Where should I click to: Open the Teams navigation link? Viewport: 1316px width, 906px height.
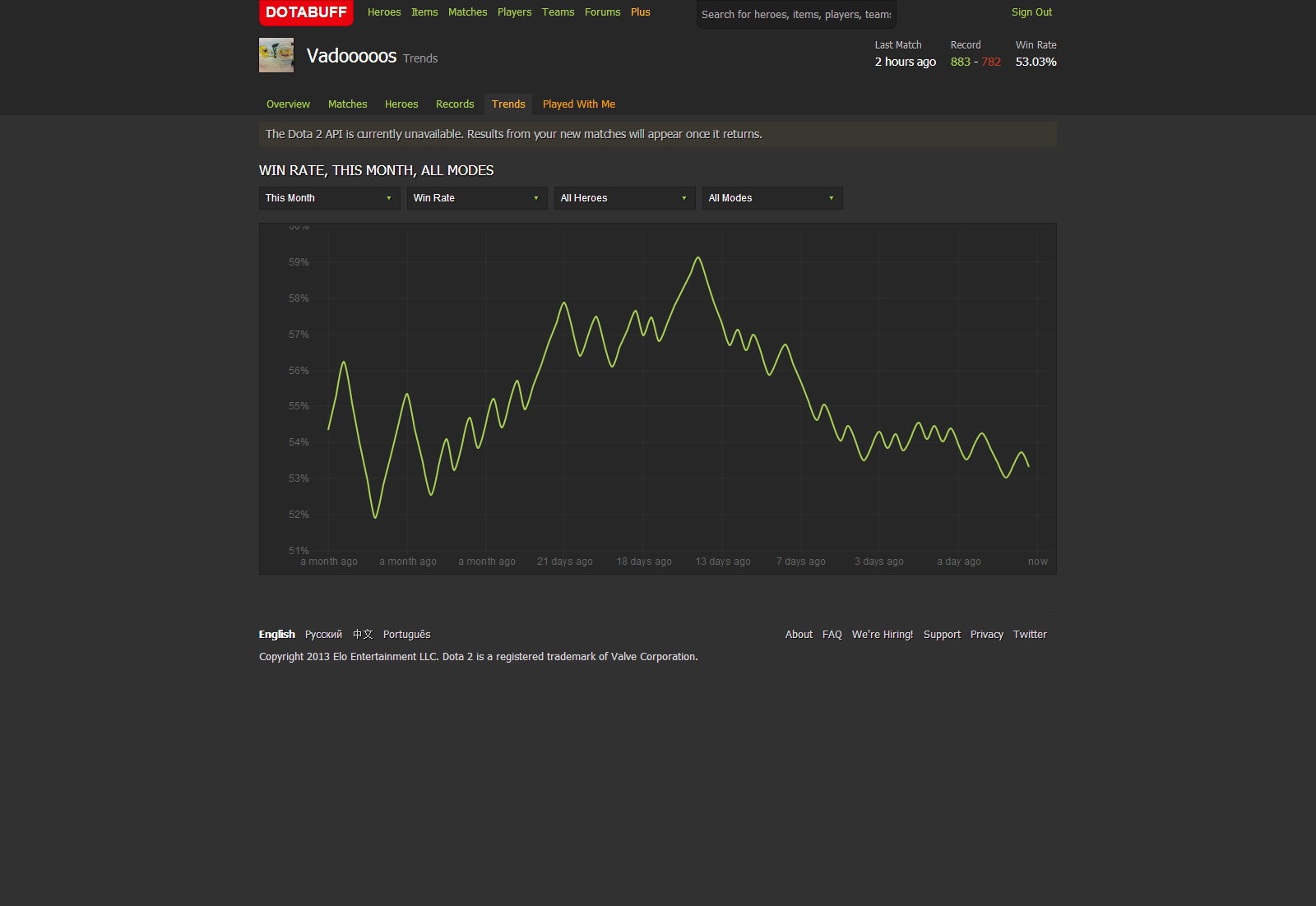(558, 12)
